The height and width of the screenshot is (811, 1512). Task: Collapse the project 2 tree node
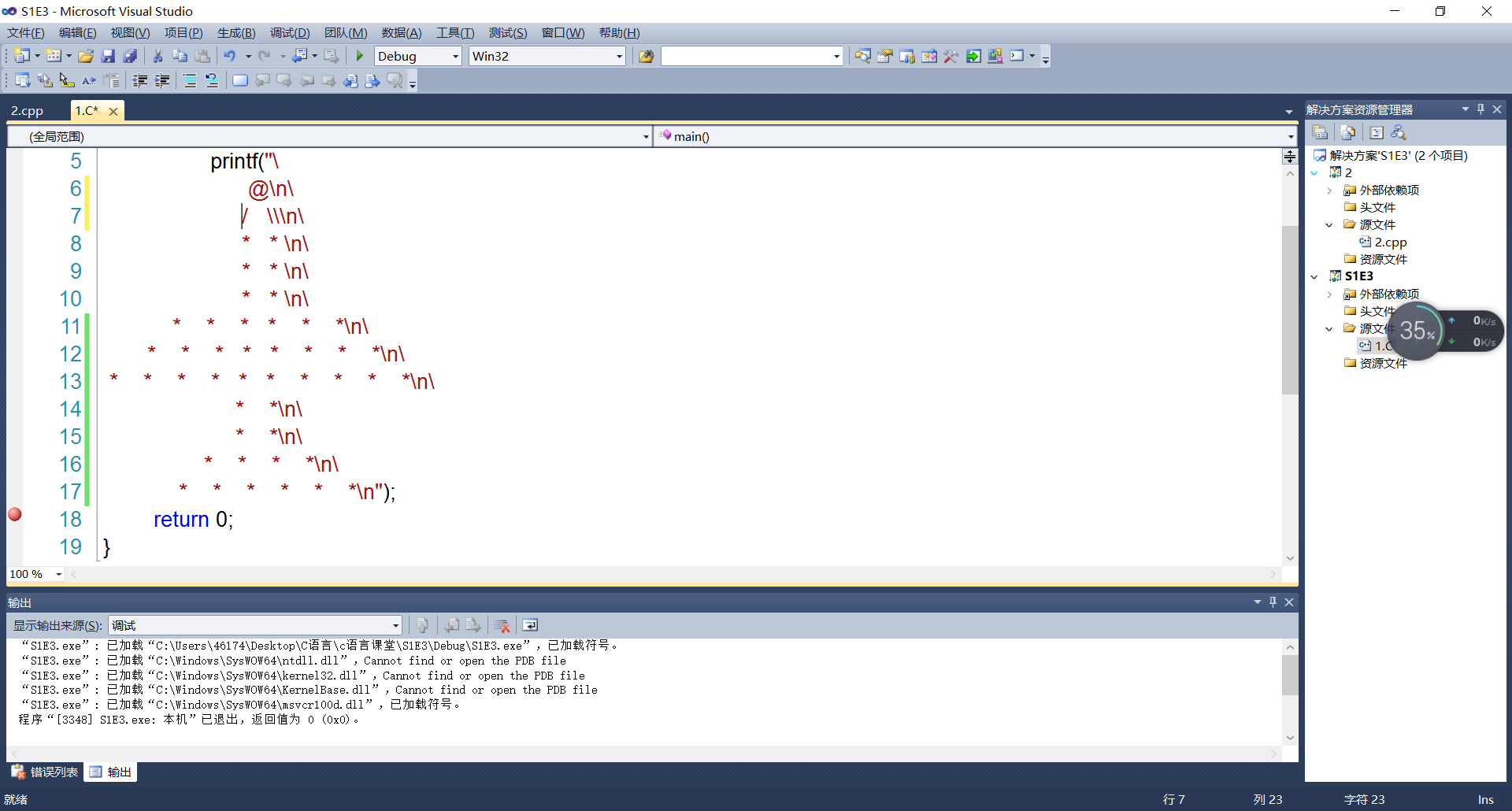1314,173
